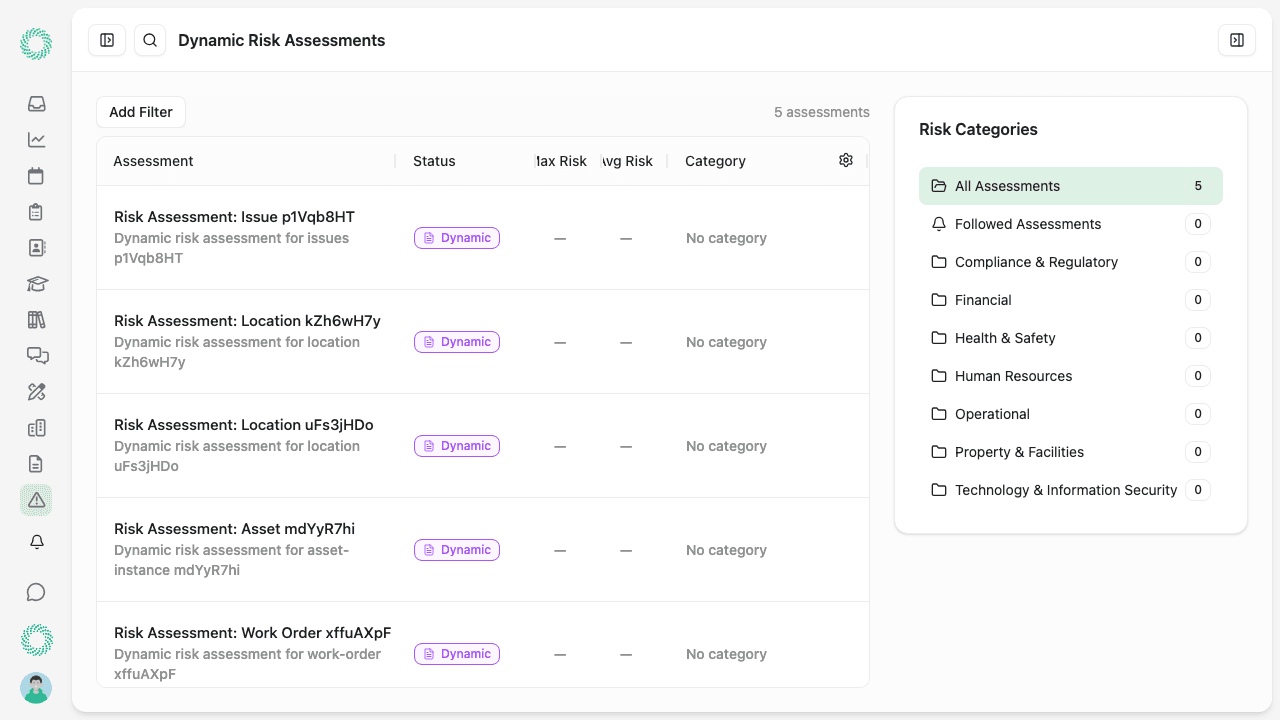Click the Clipboard tasks icon

(36, 212)
